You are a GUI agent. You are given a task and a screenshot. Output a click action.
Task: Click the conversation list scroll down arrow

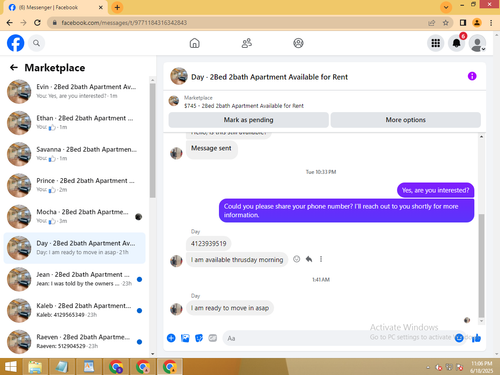(x=153, y=354)
